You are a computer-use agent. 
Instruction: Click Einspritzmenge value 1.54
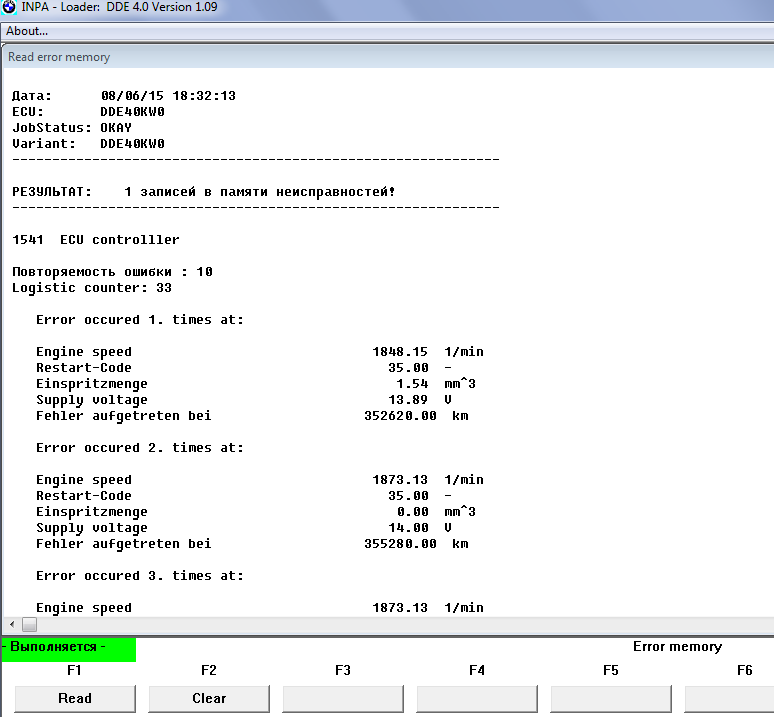(x=412, y=383)
